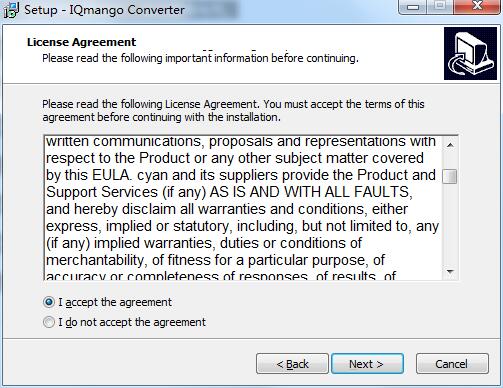
Task: Click the license scrollbar's down arrow
Action: pos(450,272)
